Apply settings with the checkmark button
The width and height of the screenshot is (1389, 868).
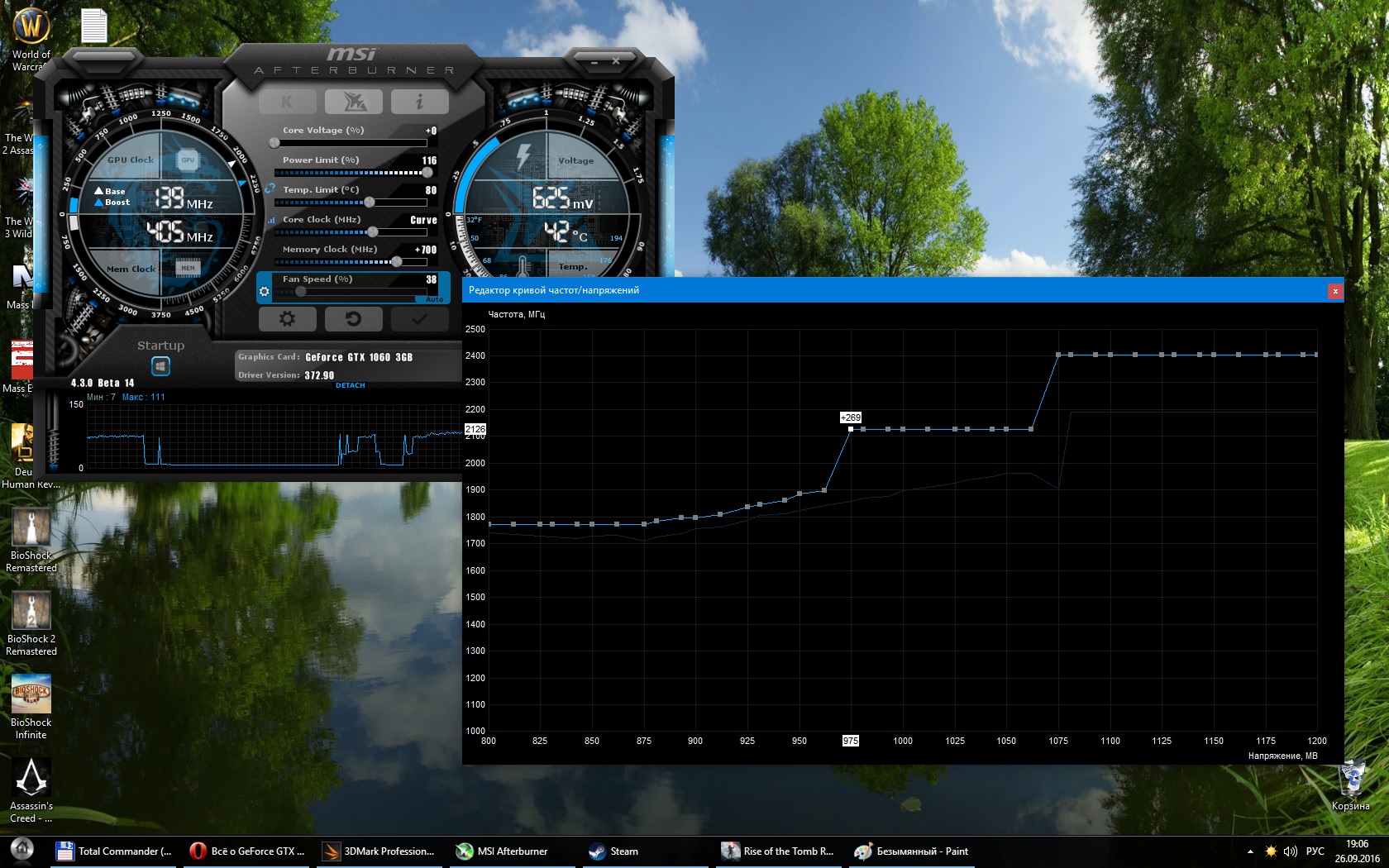(419, 318)
